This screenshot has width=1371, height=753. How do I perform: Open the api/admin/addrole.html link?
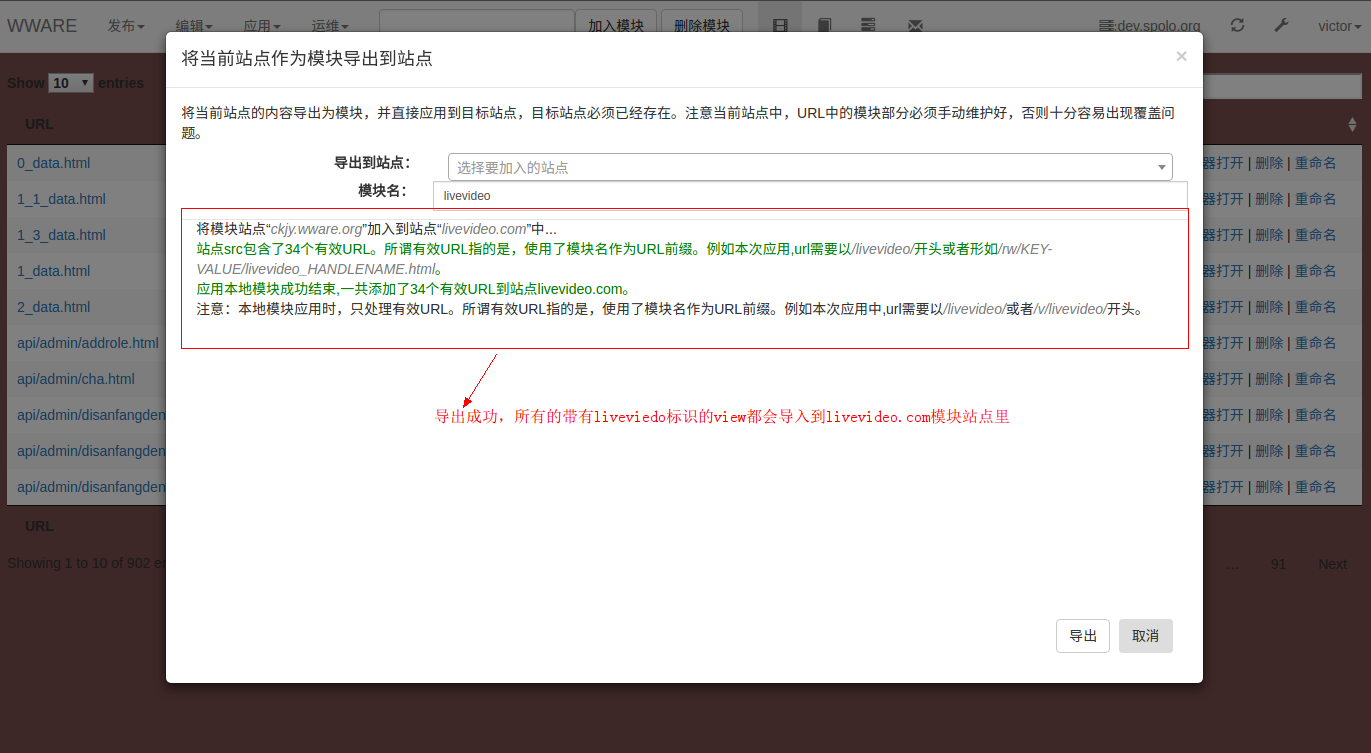click(88, 343)
